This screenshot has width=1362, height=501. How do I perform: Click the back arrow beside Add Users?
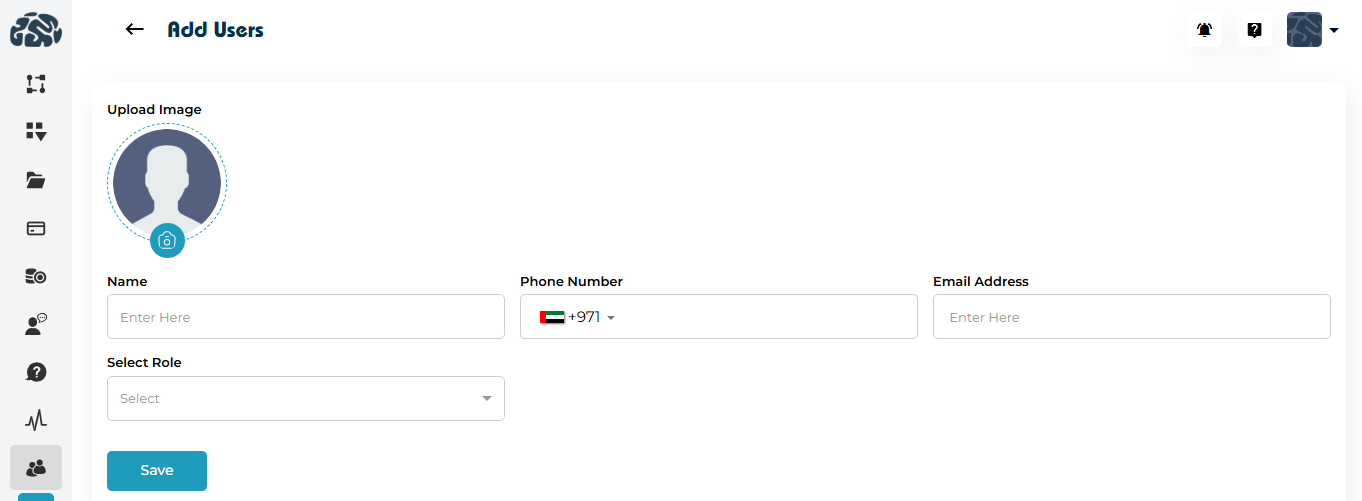point(135,30)
